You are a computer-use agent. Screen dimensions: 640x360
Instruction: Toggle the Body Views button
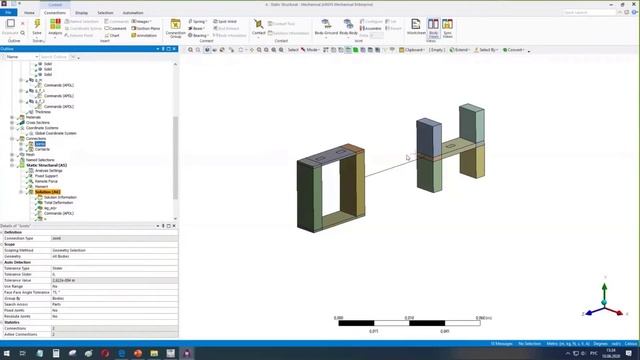[433, 28]
